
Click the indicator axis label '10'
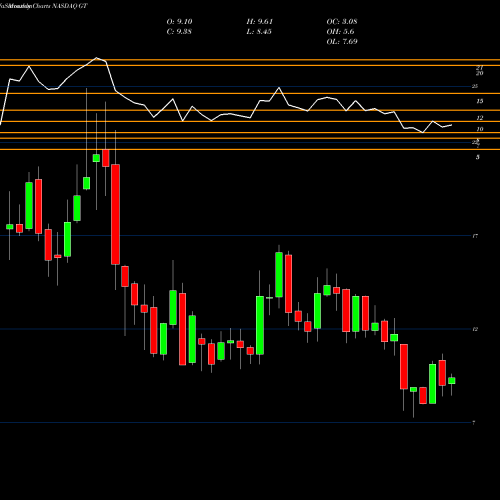click(x=480, y=129)
